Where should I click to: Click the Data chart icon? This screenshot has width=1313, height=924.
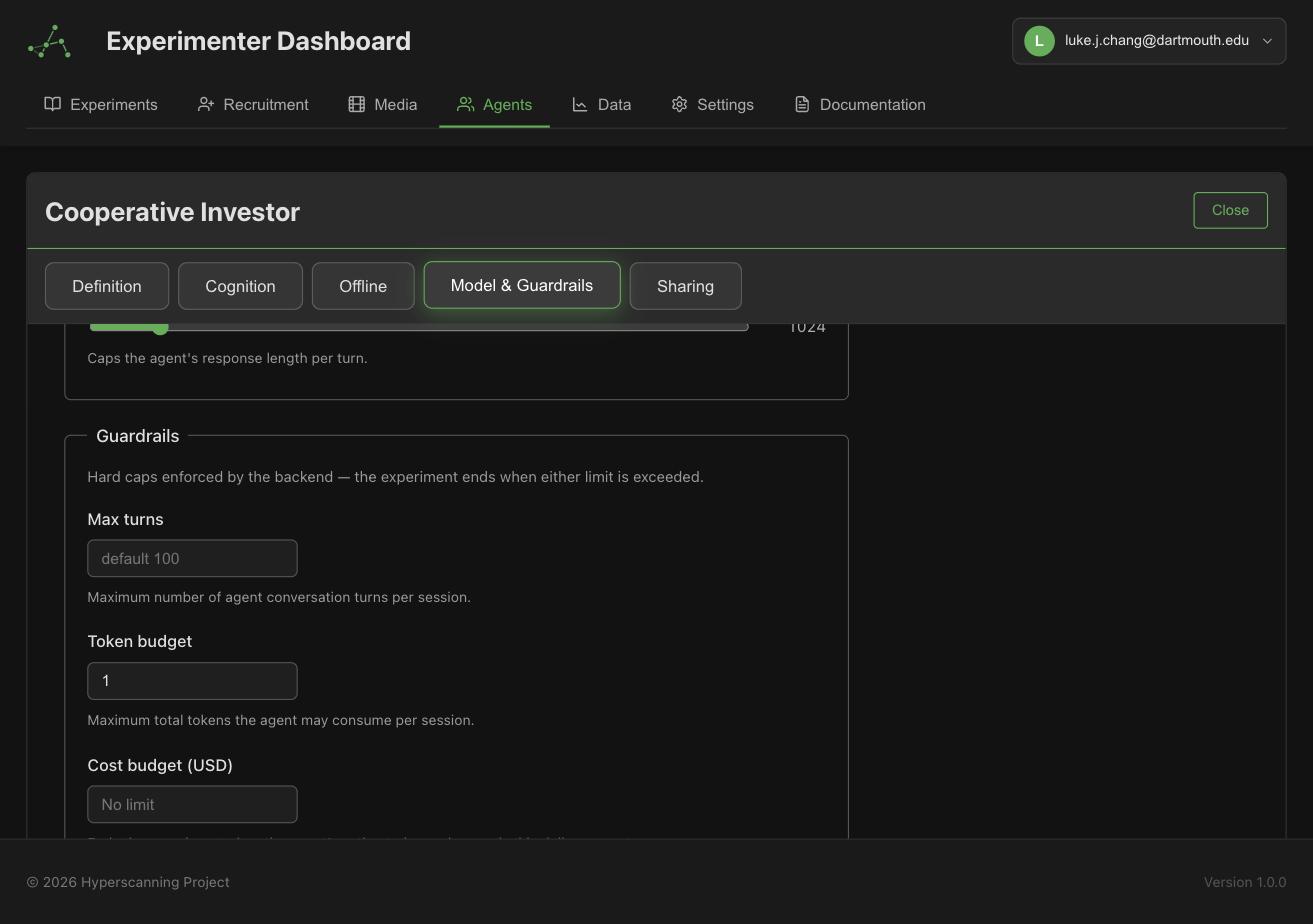pos(580,104)
